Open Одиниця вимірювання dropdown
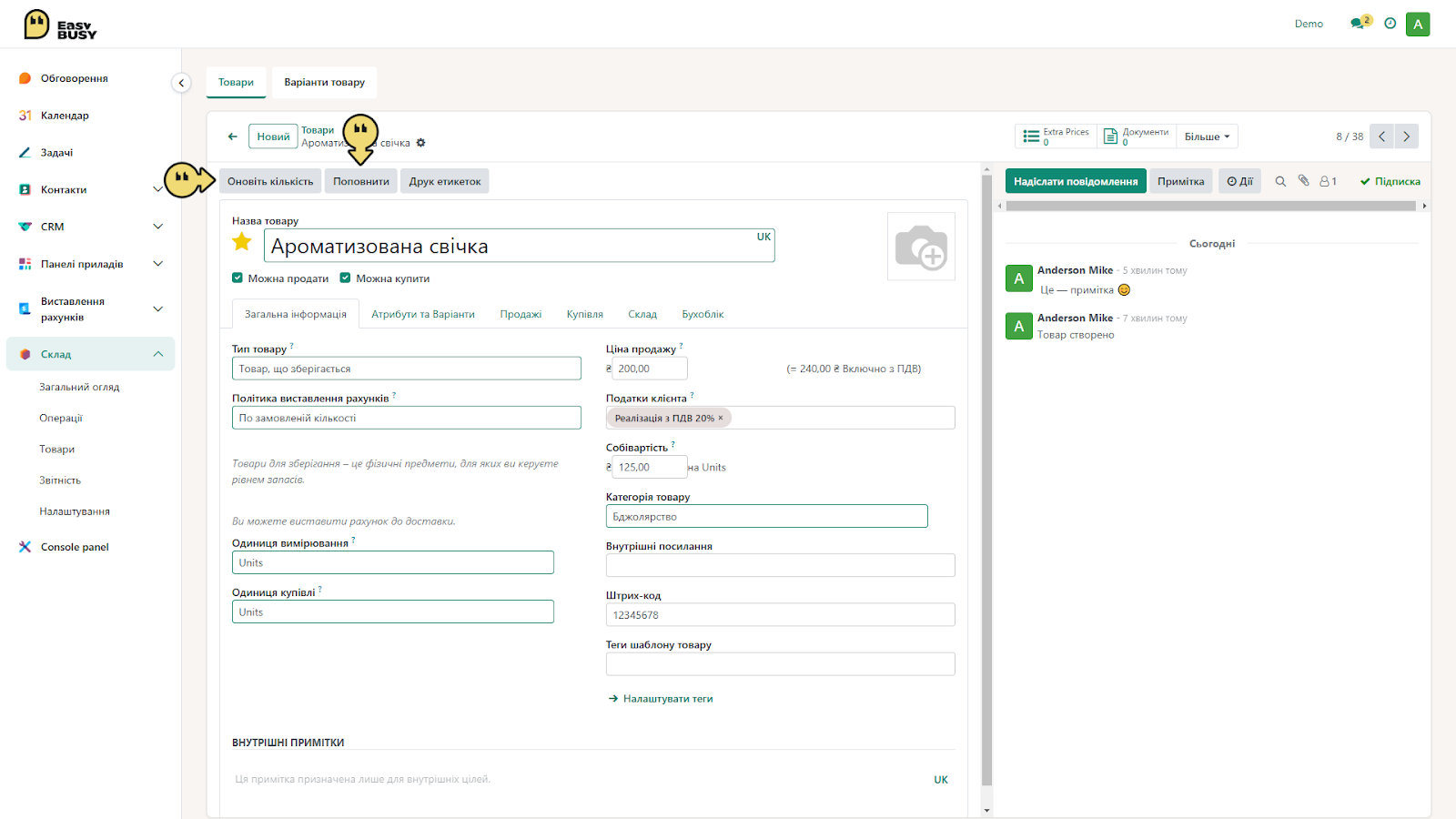This screenshot has width=1456, height=819. click(x=393, y=562)
